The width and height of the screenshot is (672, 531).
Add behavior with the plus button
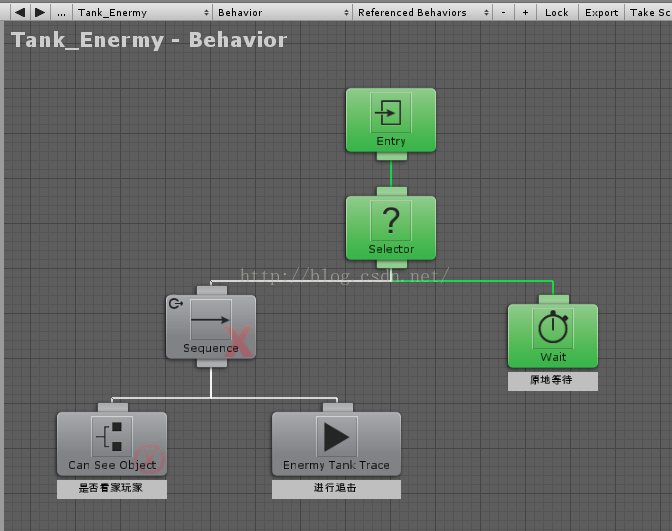pyautogui.click(x=525, y=12)
